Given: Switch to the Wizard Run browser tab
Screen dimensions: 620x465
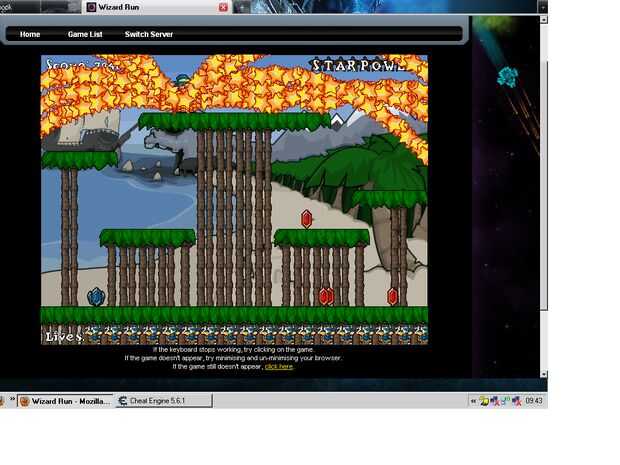Looking at the screenshot, I should coord(157,7).
